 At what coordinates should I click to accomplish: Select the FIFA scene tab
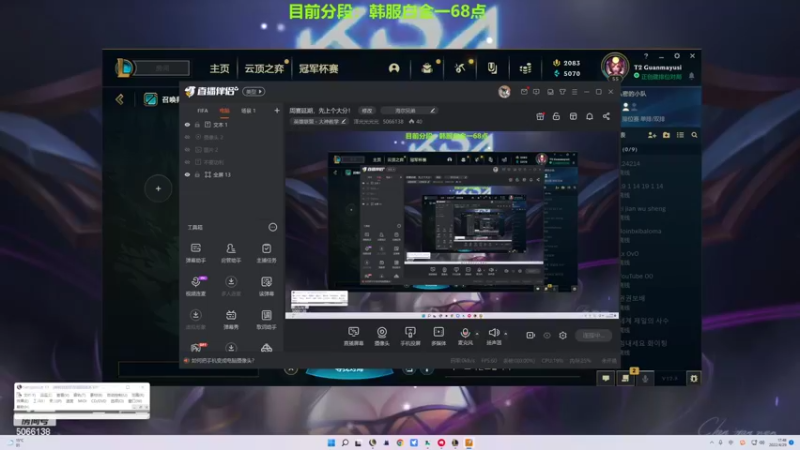[203, 111]
